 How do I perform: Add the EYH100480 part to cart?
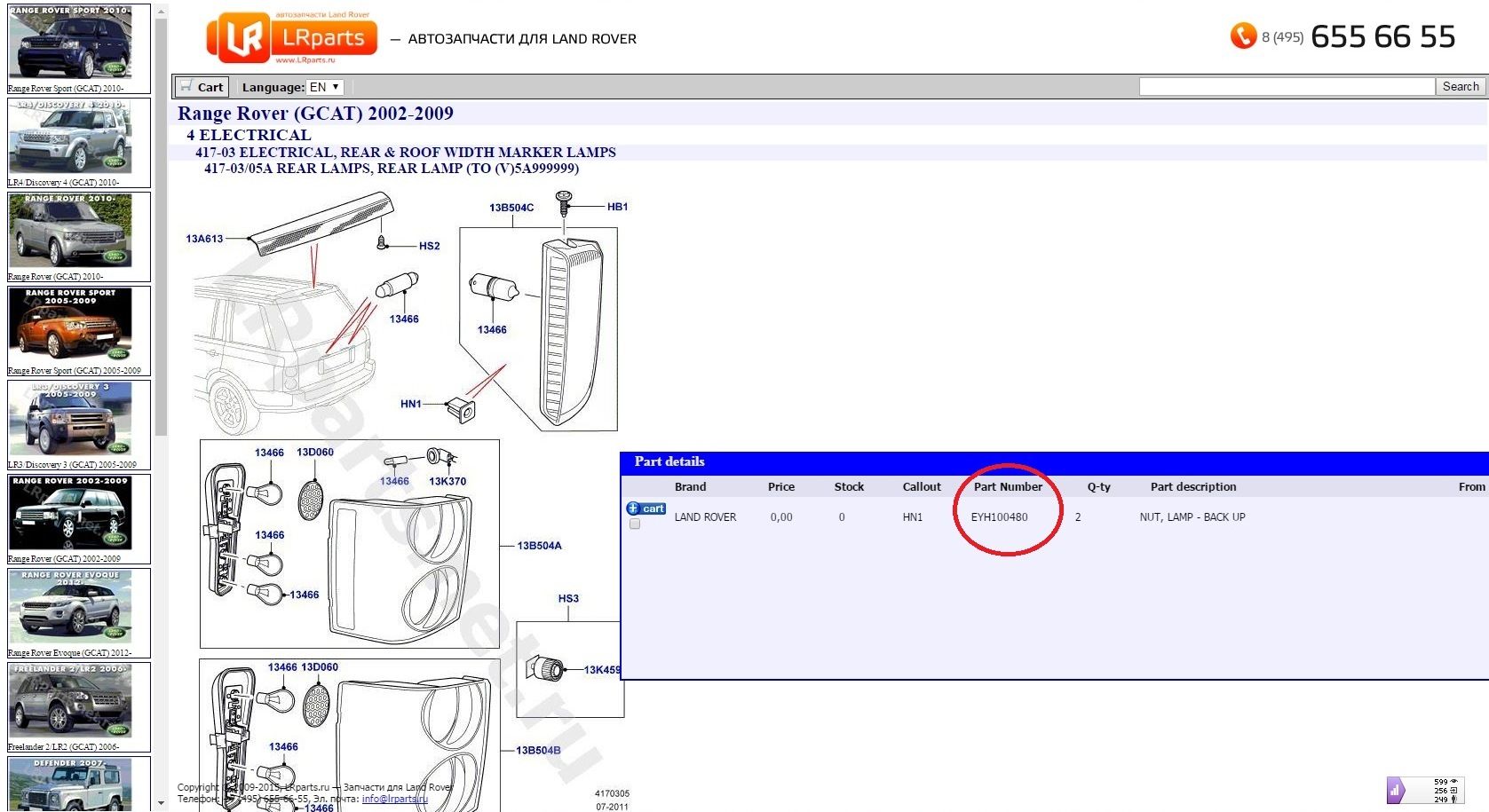tap(646, 508)
